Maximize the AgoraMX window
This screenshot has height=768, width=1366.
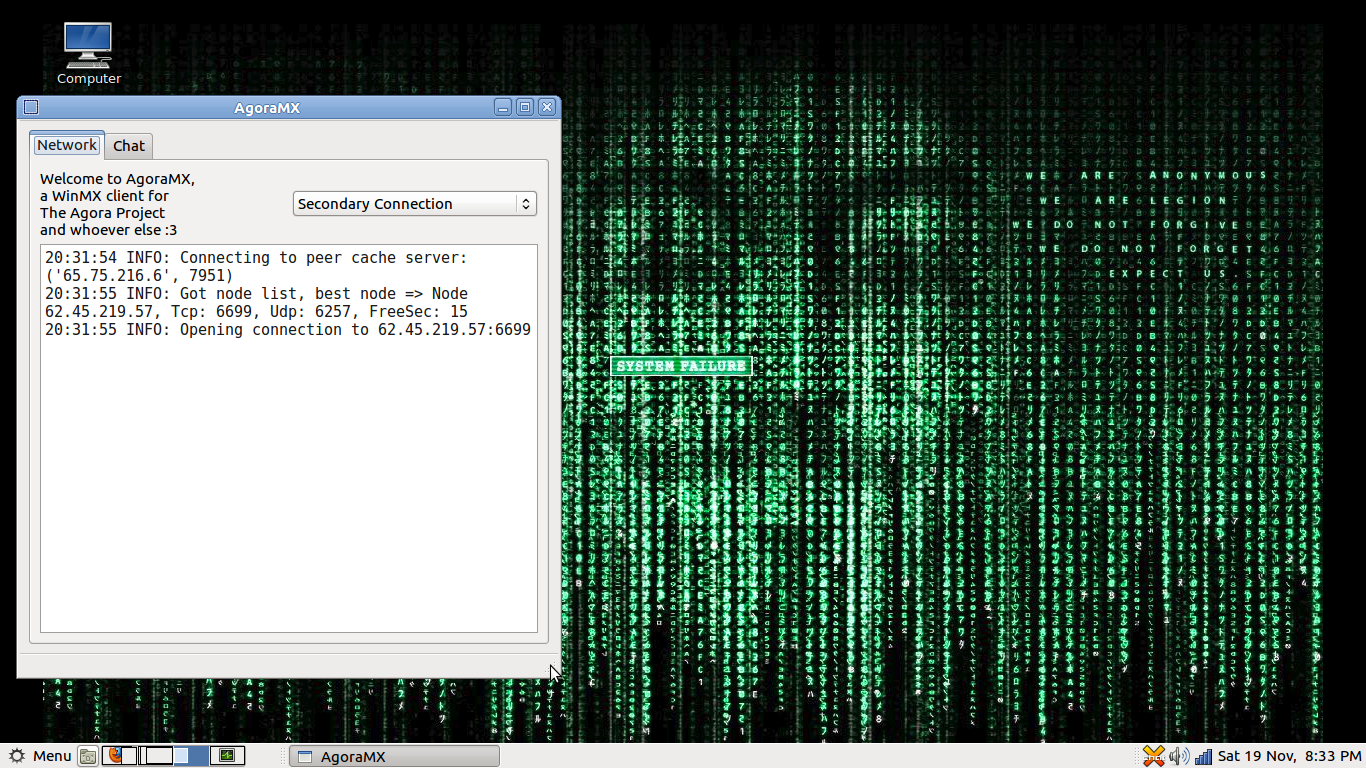pyautogui.click(x=525, y=107)
